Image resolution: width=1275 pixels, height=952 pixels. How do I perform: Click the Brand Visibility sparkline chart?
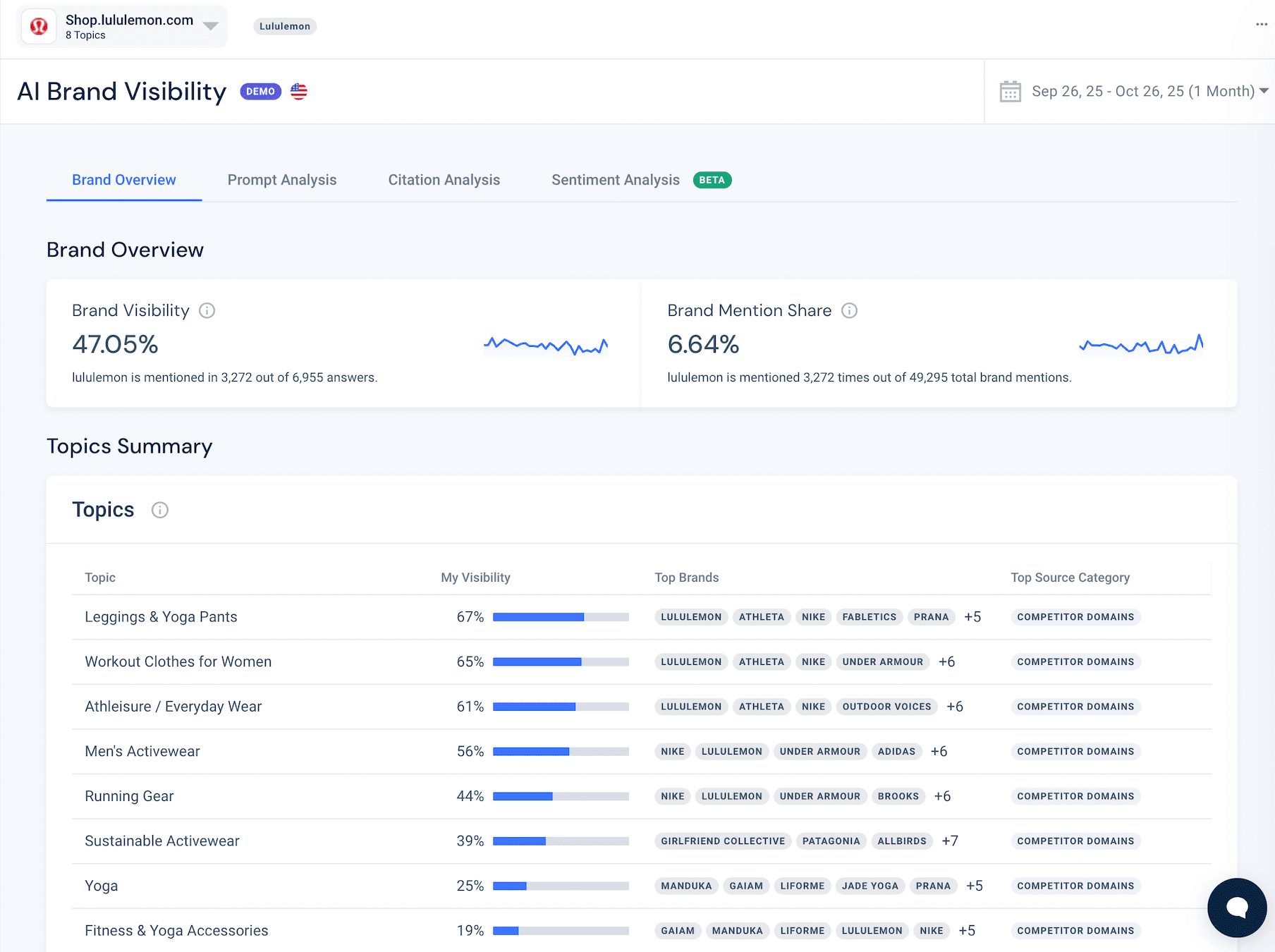(x=546, y=345)
